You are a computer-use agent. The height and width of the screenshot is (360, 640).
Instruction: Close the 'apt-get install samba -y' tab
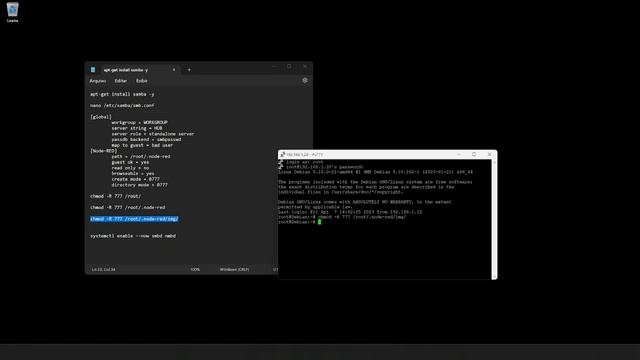pos(174,70)
